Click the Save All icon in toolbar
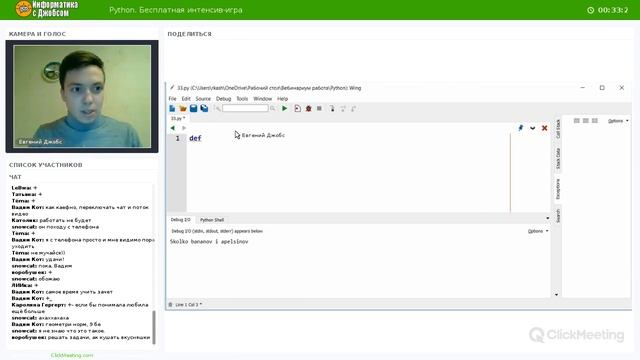 pos(204,108)
